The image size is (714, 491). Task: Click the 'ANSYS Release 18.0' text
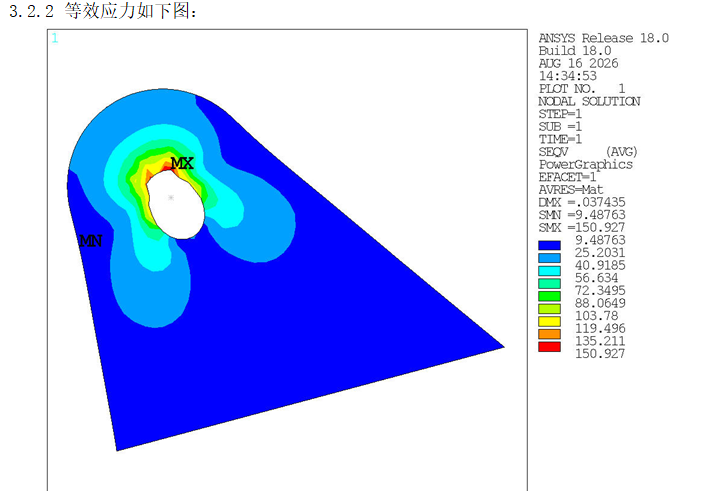click(603, 38)
